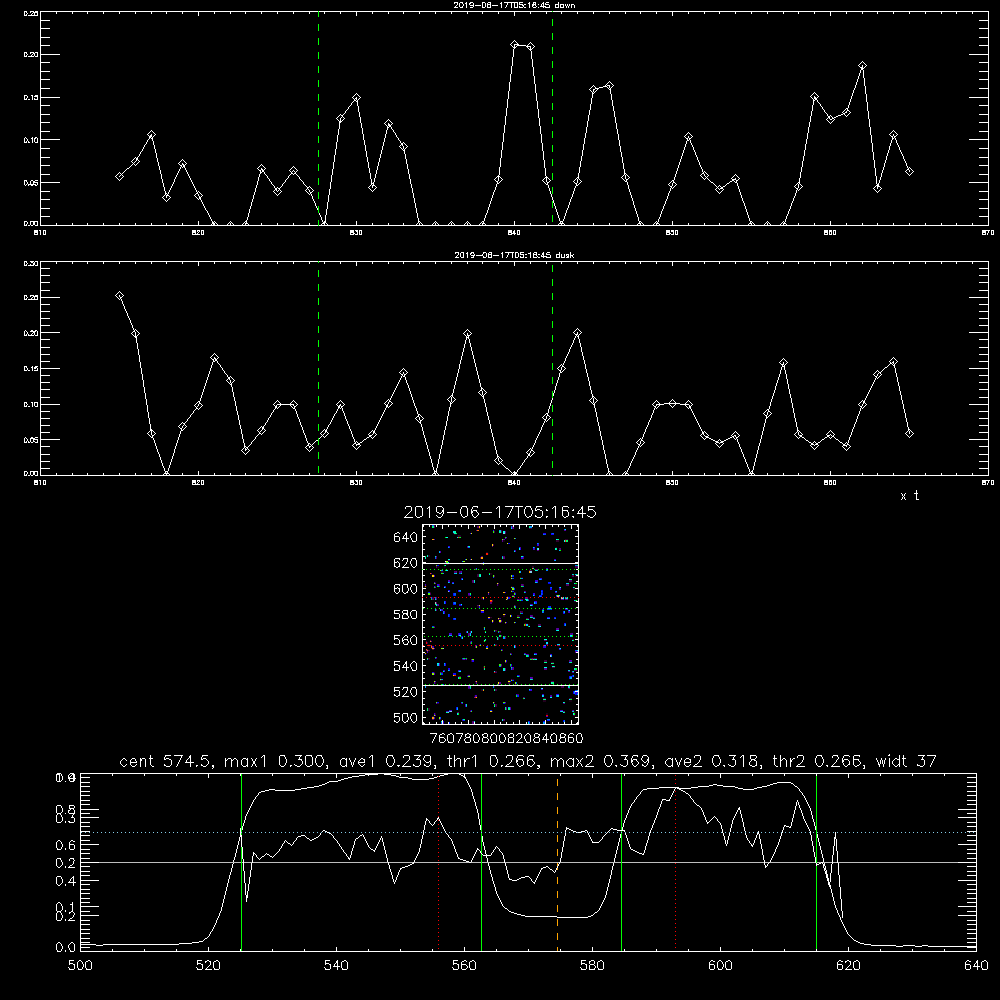
Task: Click the "widt 37" header value
Action: (906, 761)
